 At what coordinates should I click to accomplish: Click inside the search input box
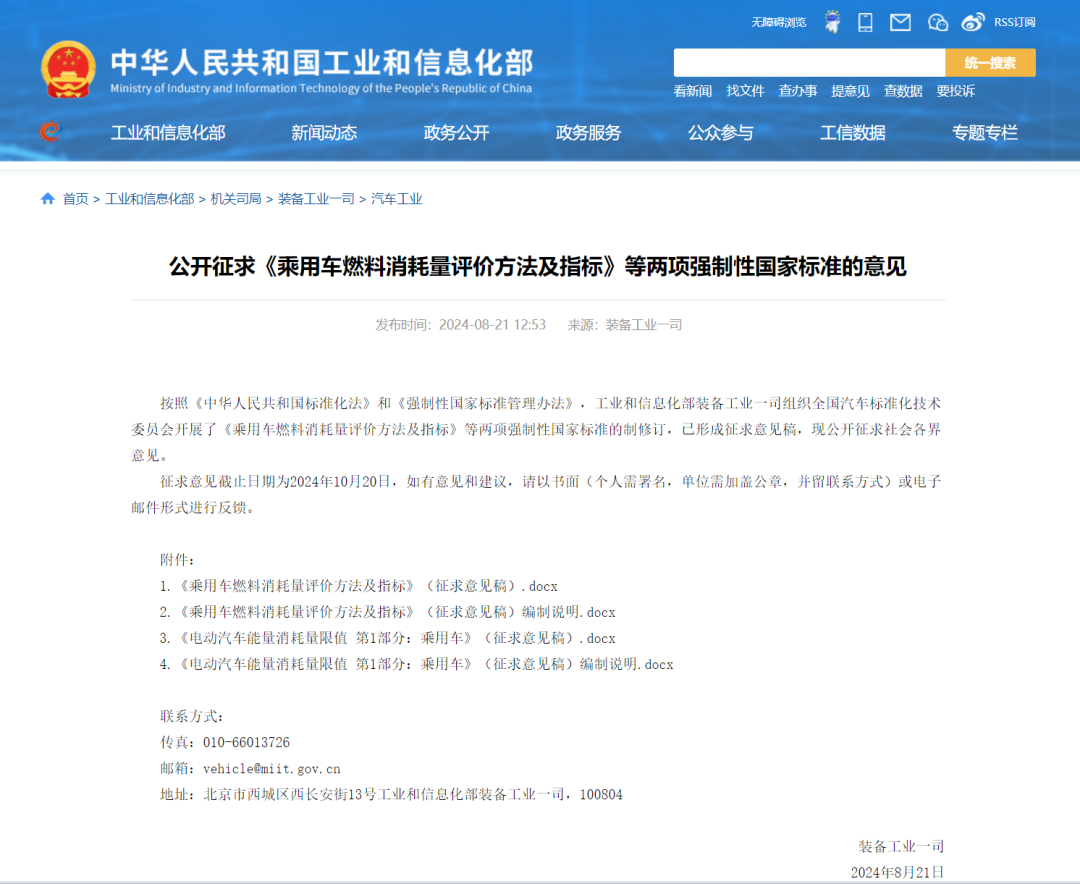pyautogui.click(x=810, y=62)
